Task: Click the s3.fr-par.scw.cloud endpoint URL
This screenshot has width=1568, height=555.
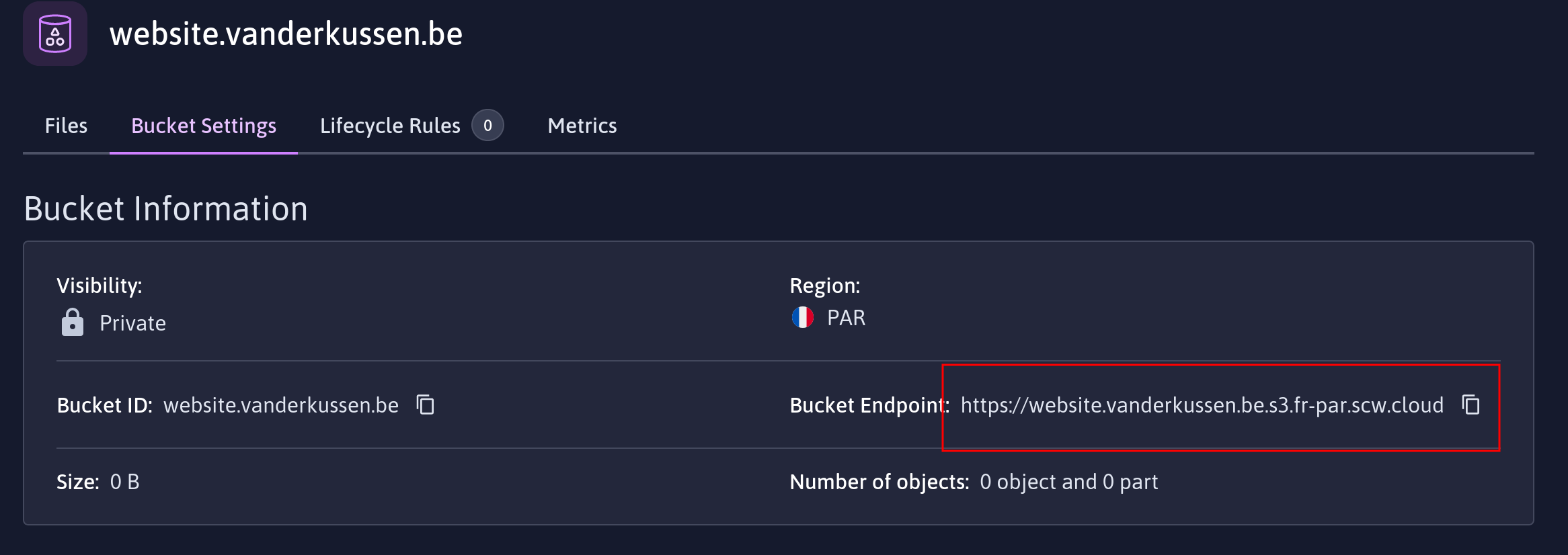Action: (x=1202, y=405)
